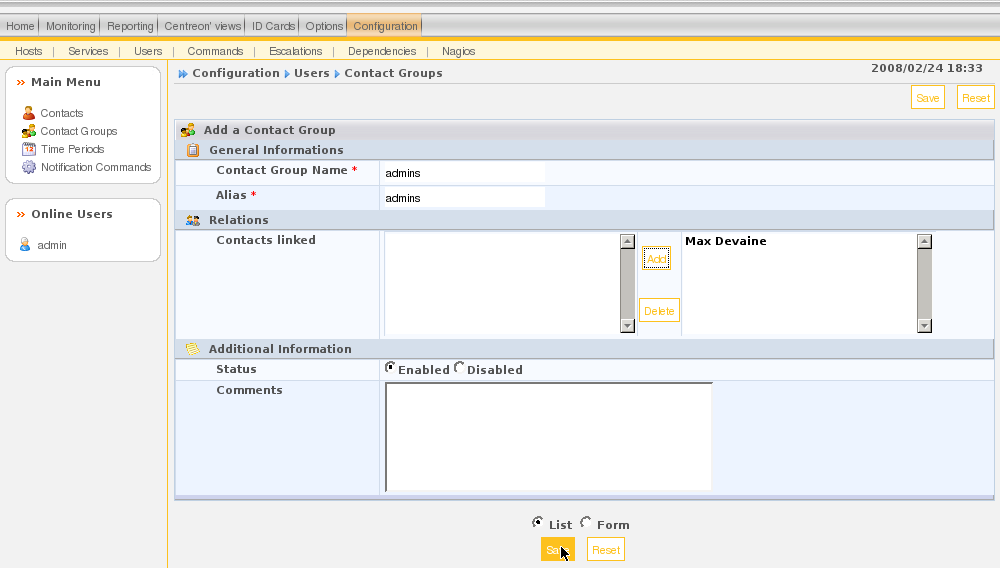Open the Nagios submenu
This screenshot has width=1000, height=568.
(459, 51)
